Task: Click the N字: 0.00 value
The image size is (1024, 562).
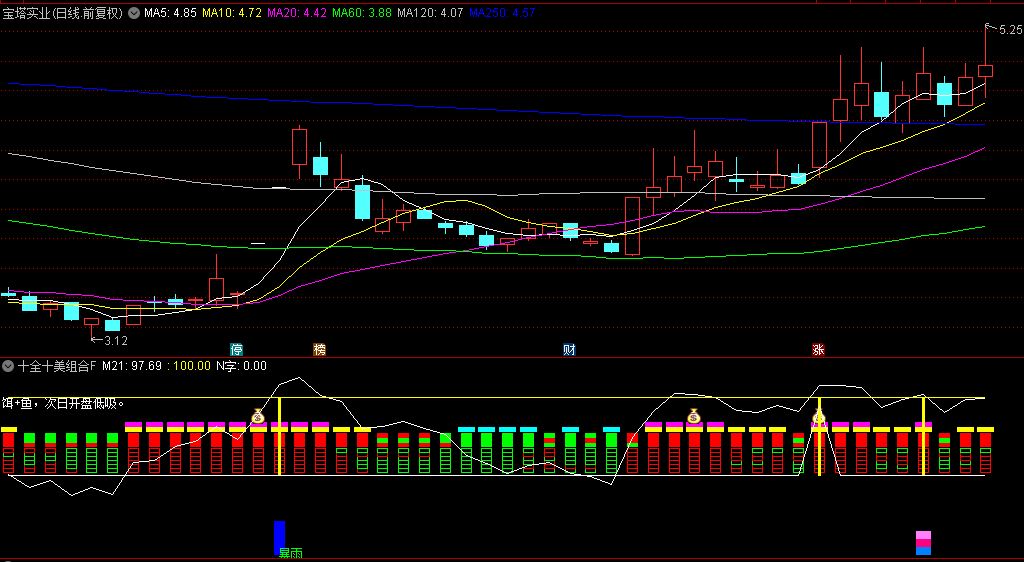Action: coord(242,366)
